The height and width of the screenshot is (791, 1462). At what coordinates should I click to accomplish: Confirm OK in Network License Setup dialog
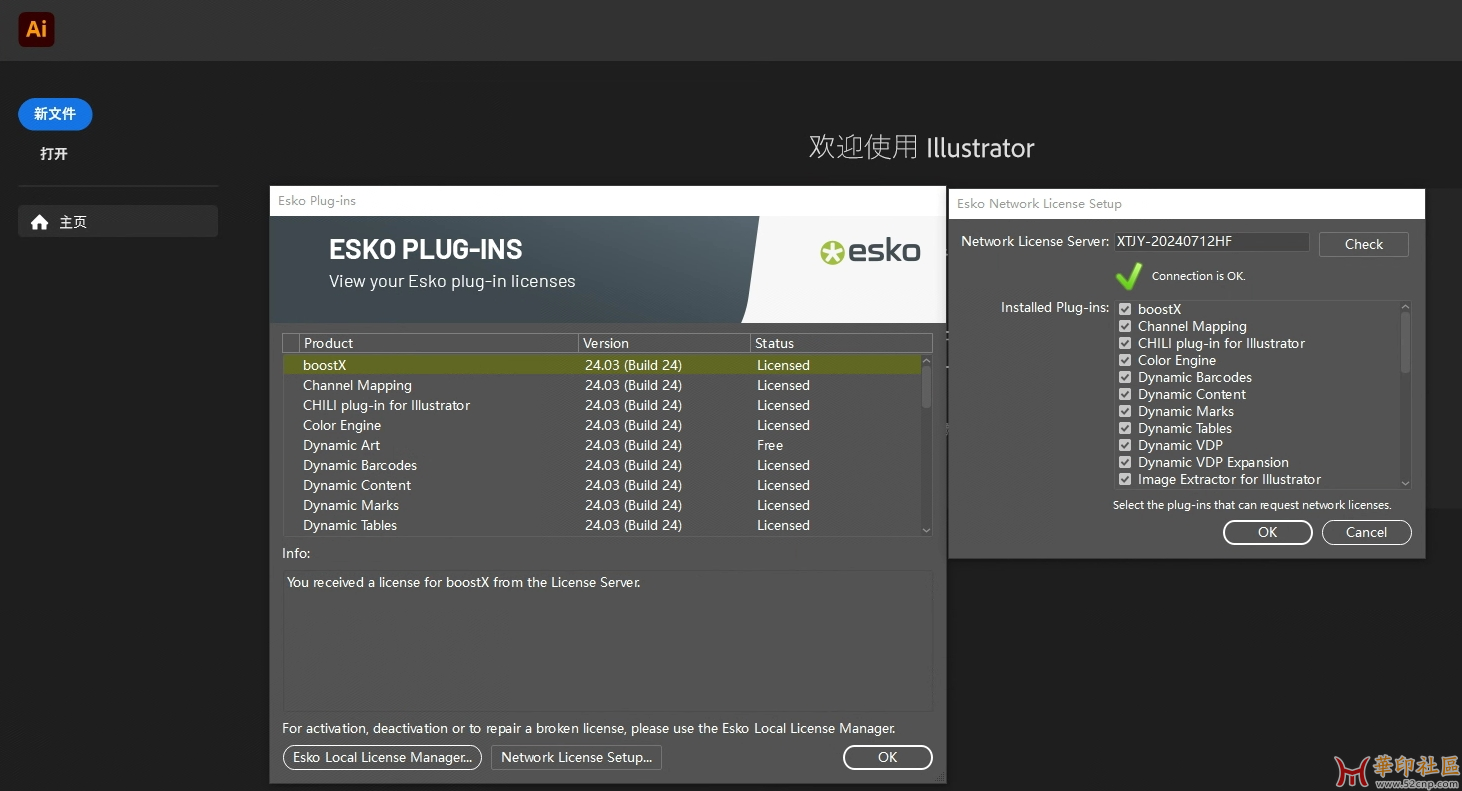coord(1268,532)
